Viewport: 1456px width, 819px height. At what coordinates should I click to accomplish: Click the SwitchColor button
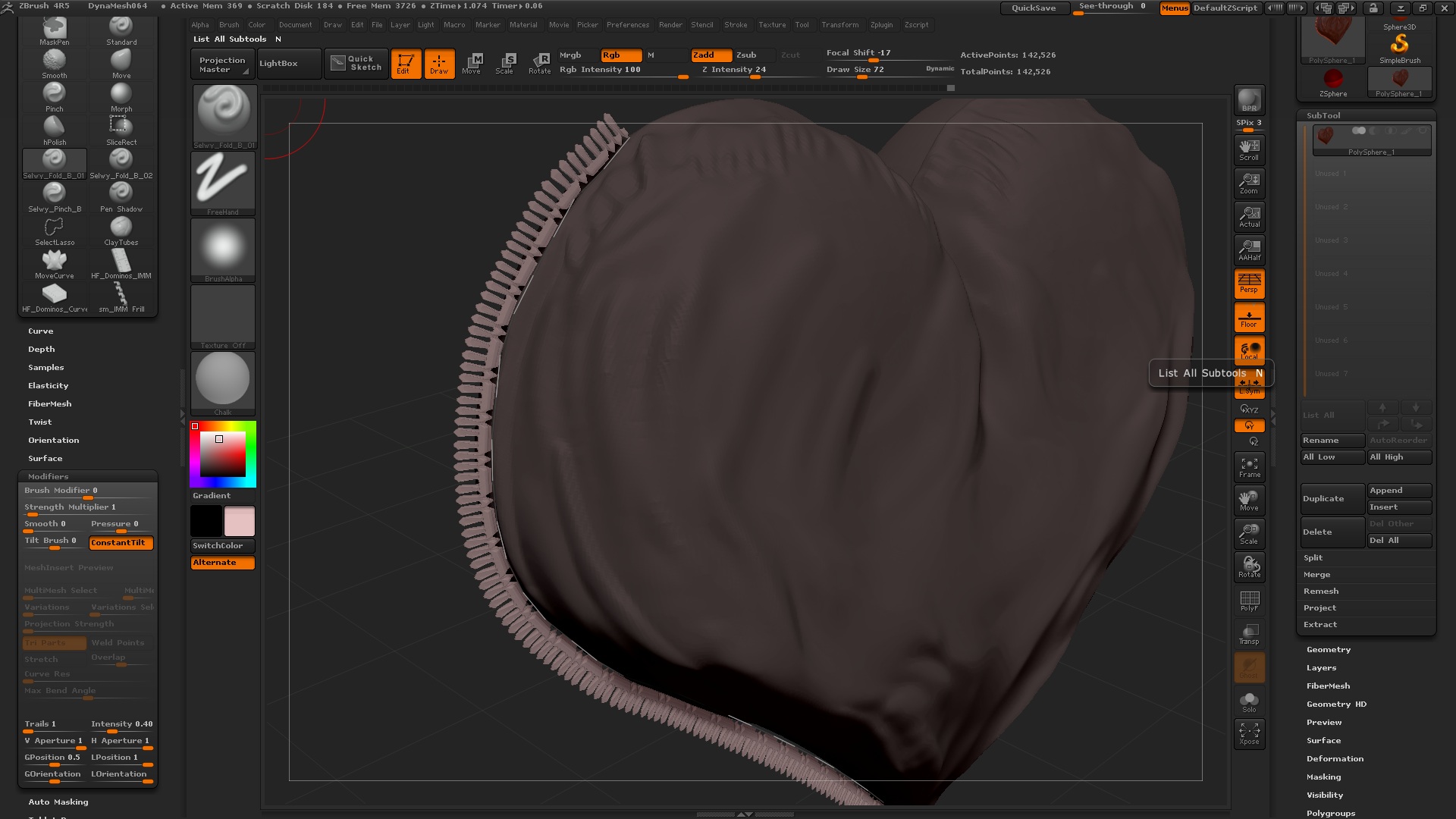click(x=223, y=546)
